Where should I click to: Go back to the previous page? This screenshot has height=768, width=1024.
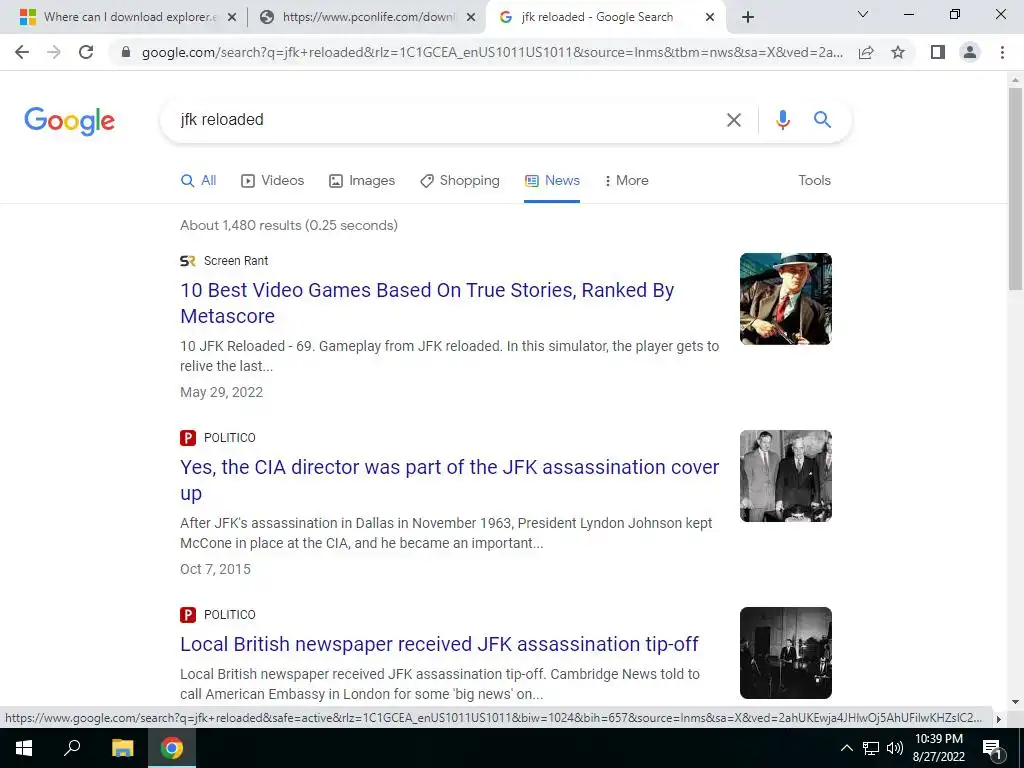22,52
